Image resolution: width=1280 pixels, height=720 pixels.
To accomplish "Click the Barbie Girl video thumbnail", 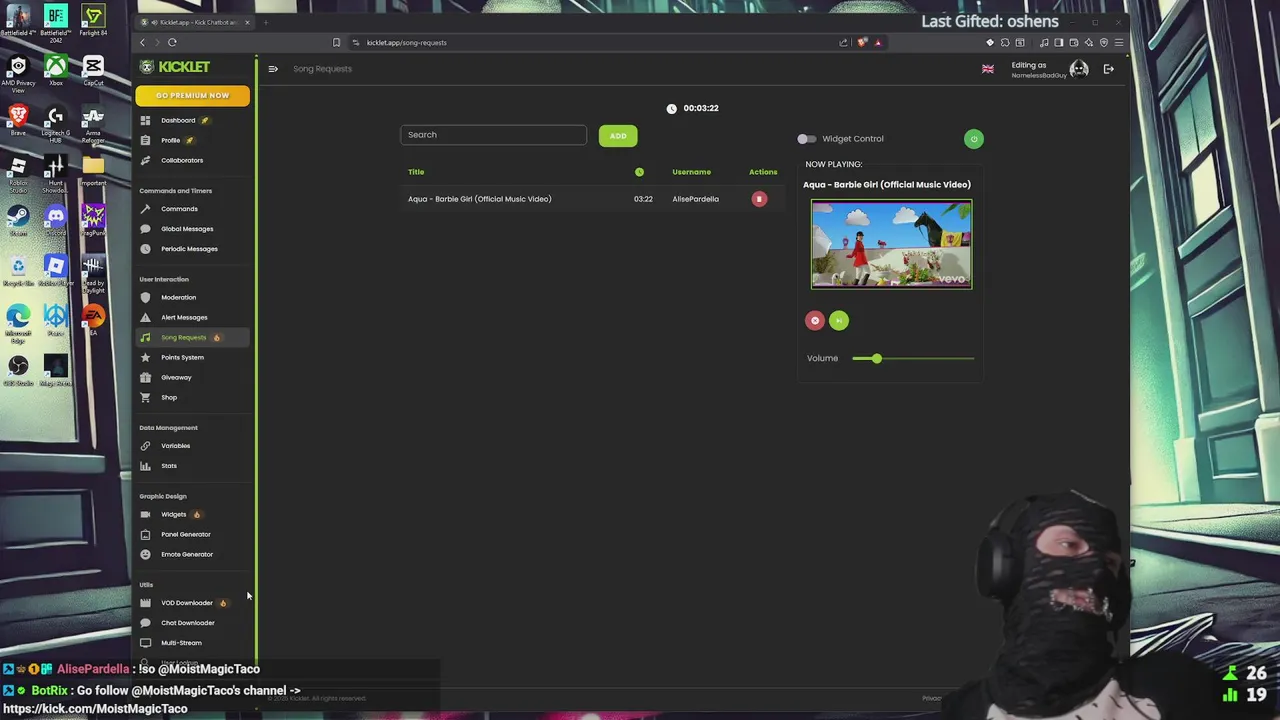I will point(891,245).
